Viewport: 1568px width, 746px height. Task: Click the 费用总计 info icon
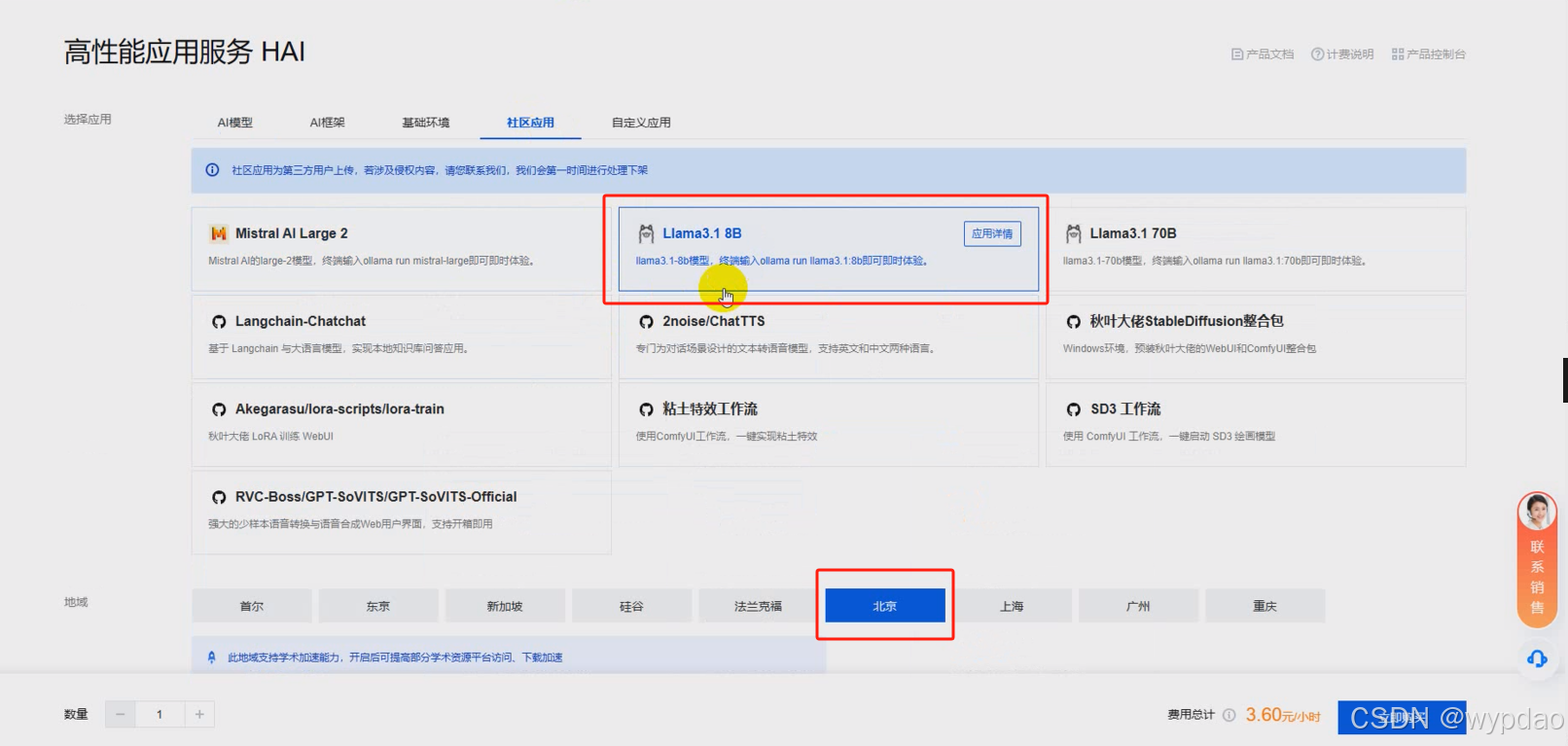(x=1229, y=715)
